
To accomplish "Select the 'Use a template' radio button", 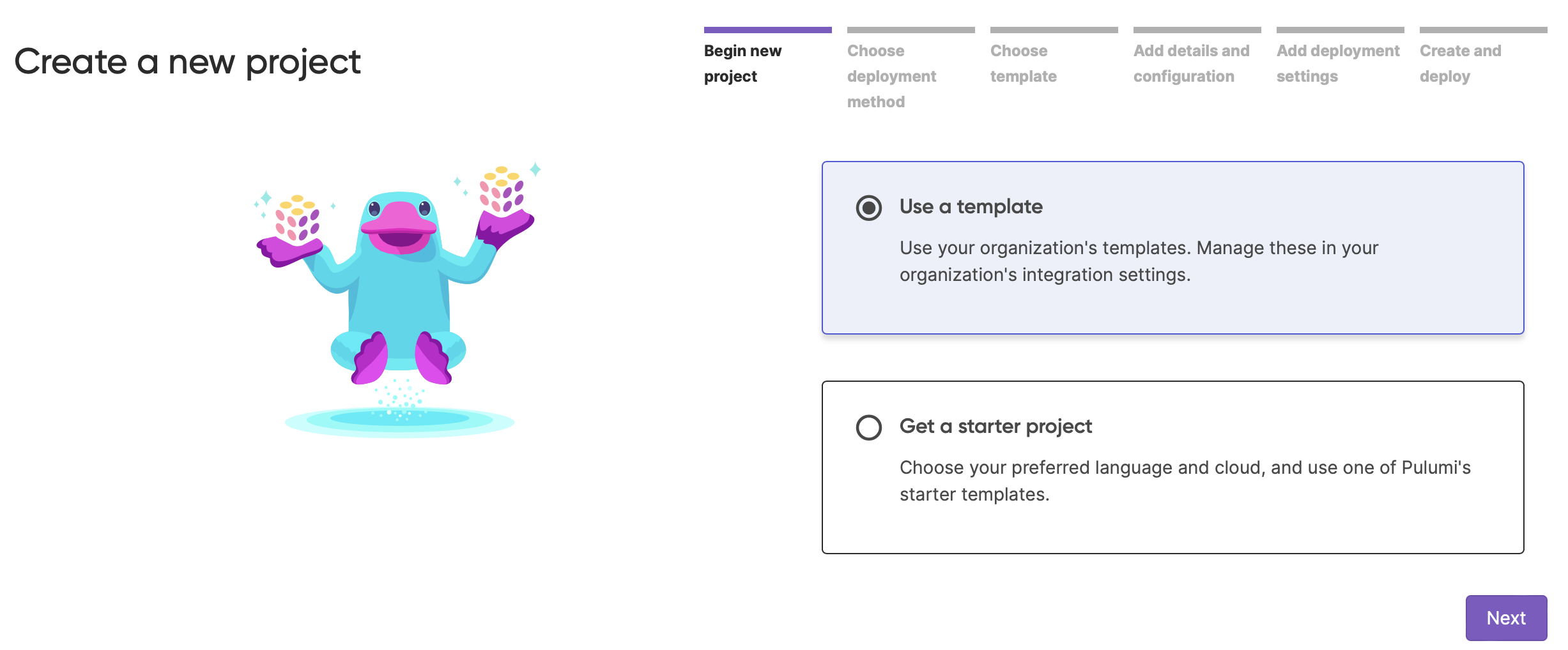I will (868, 208).
